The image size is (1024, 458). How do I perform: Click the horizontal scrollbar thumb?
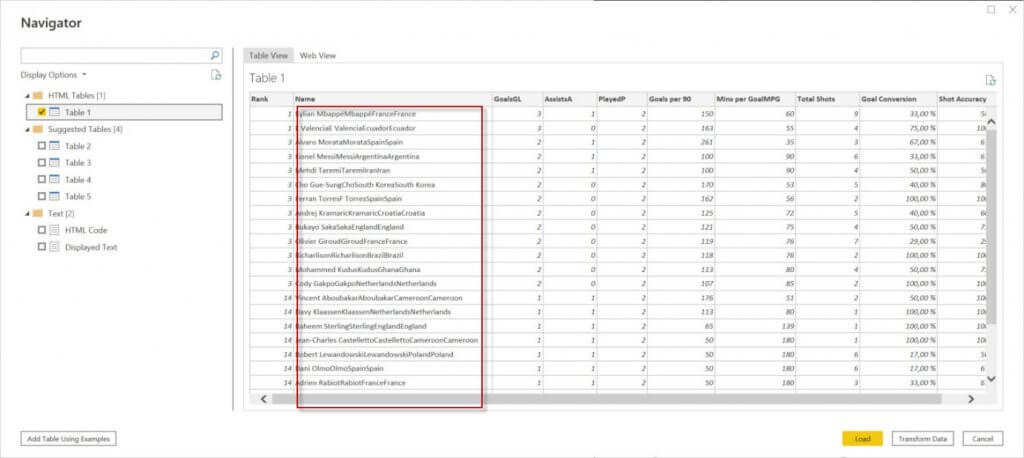click(x=607, y=399)
